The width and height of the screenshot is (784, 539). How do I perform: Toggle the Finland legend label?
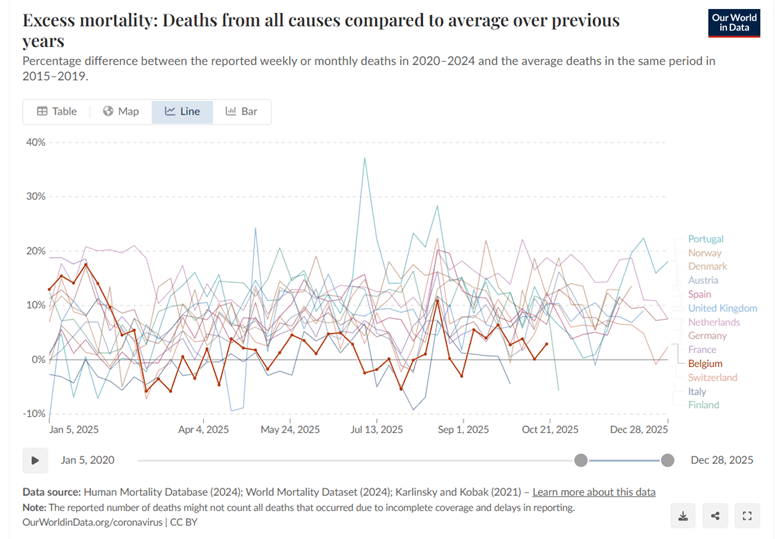(x=703, y=405)
